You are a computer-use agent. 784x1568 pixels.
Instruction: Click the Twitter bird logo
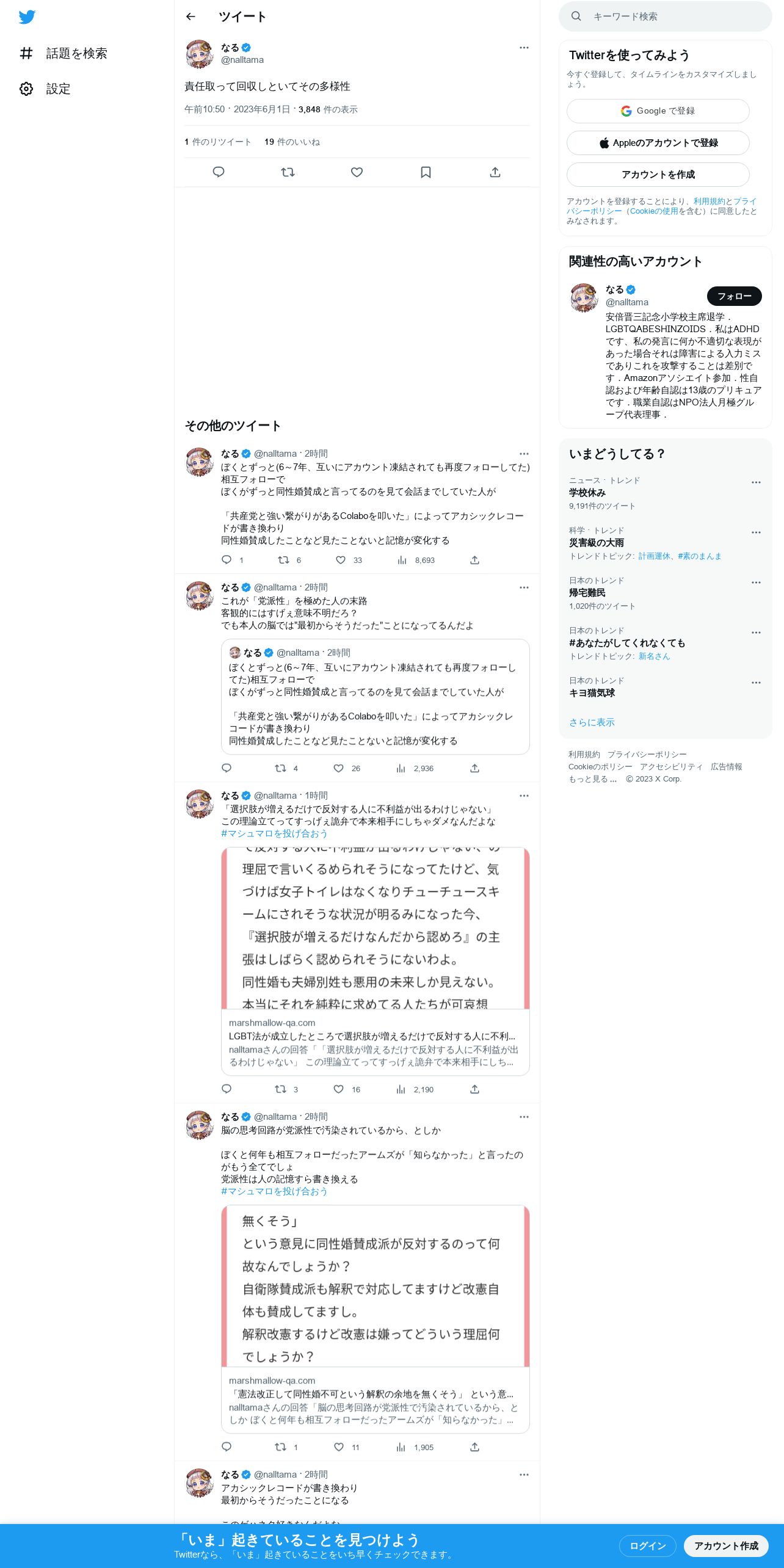tap(27, 17)
